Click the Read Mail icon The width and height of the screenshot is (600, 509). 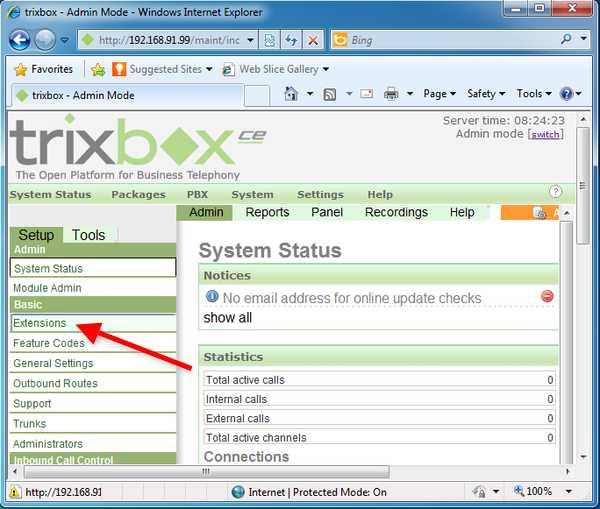pyautogui.click(x=366, y=94)
